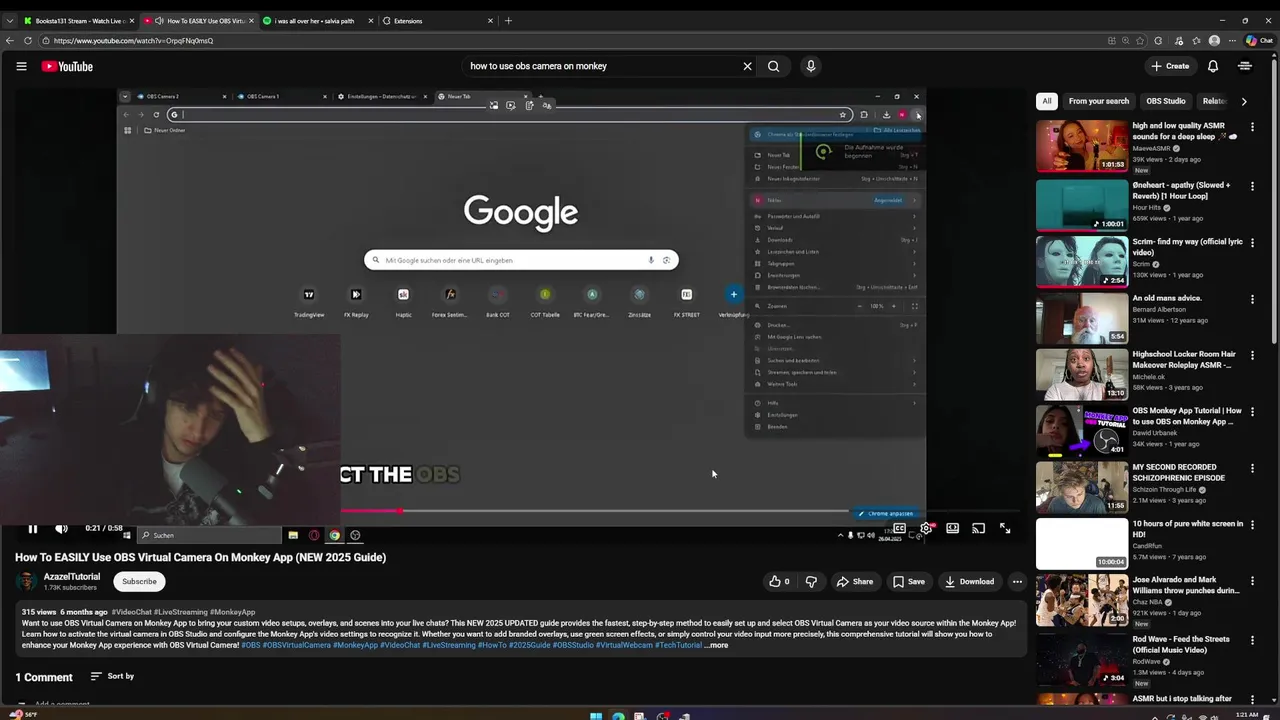Open a new browser tab
Screen dimensions: 1280x720
click(x=508, y=20)
